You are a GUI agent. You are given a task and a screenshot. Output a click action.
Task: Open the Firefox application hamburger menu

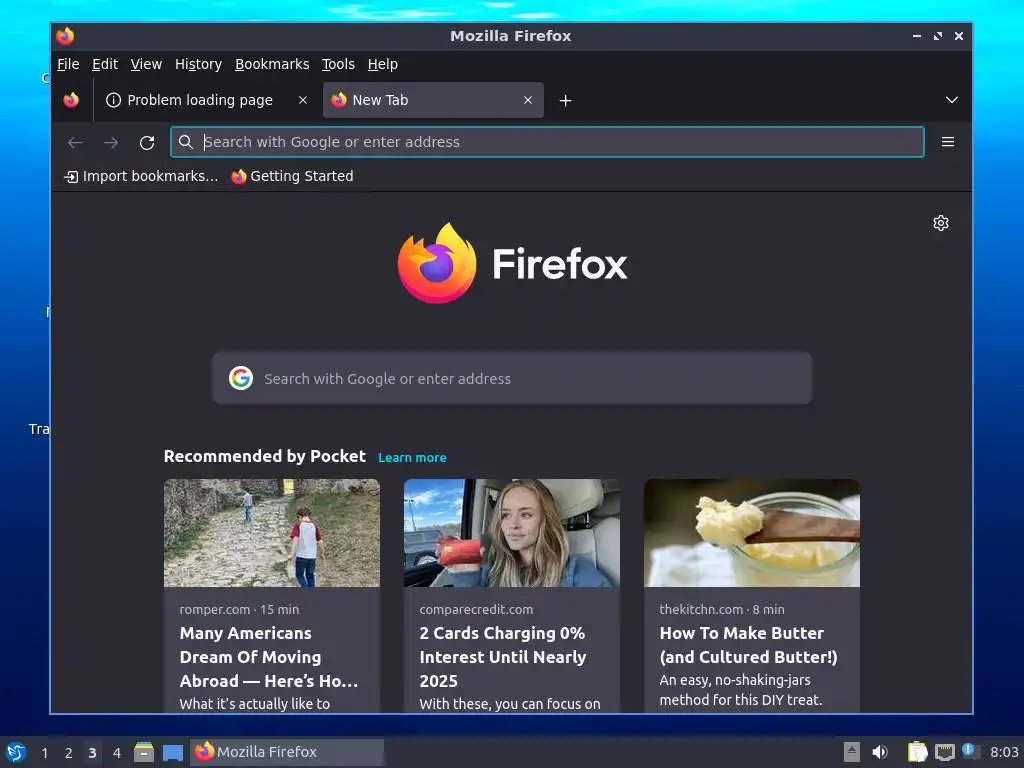point(948,142)
